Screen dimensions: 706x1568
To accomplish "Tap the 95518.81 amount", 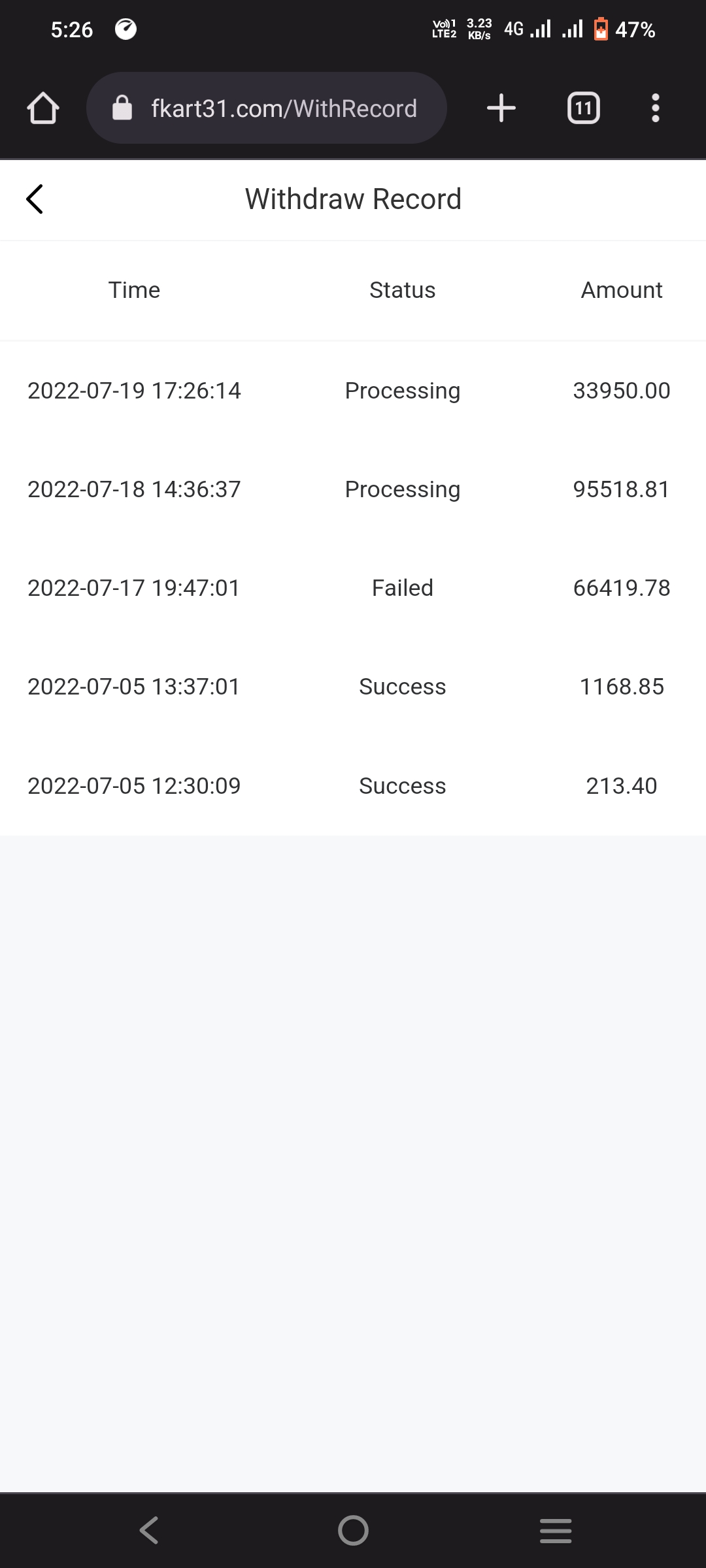I will (x=621, y=489).
